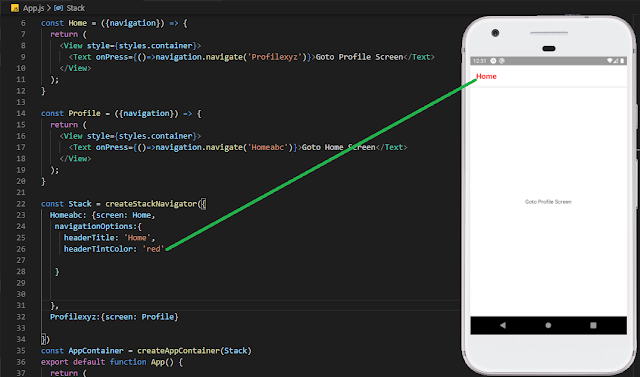The width and height of the screenshot is (640, 377).
Task: Tap the Android recent apps square button
Action: click(593, 325)
